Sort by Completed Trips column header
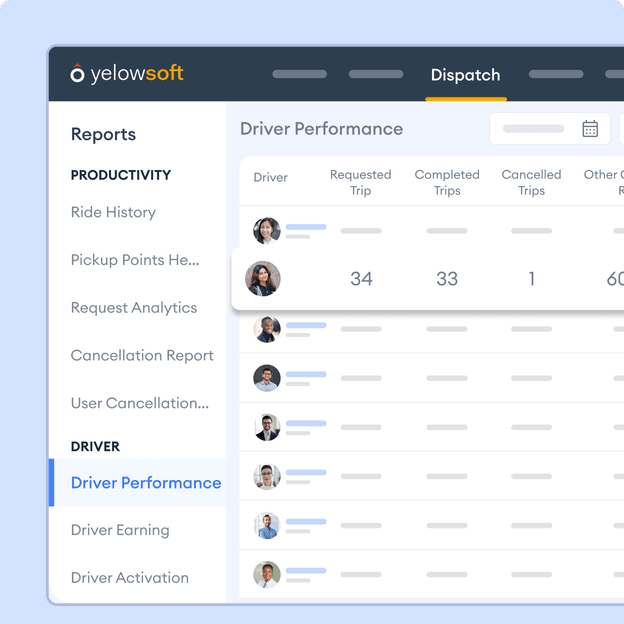Screen dimensions: 624x624 [447, 182]
